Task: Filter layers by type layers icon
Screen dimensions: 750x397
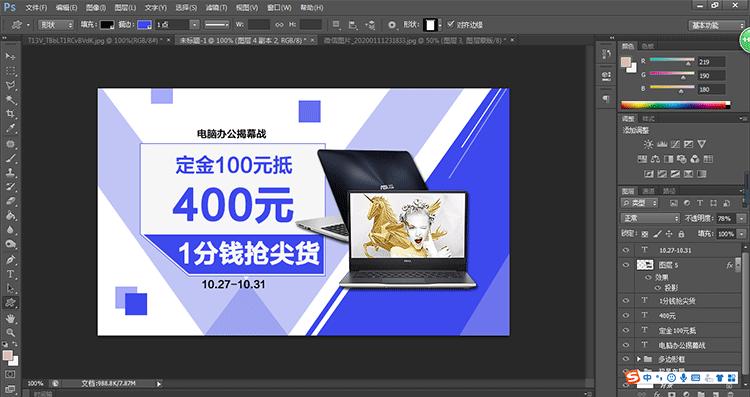Action: click(700, 203)
